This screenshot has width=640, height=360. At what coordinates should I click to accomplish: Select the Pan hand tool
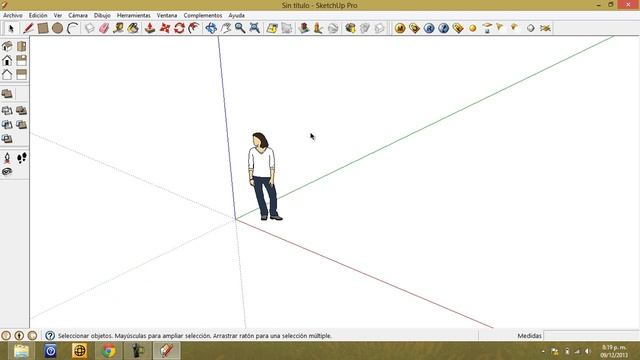(225, 28)
